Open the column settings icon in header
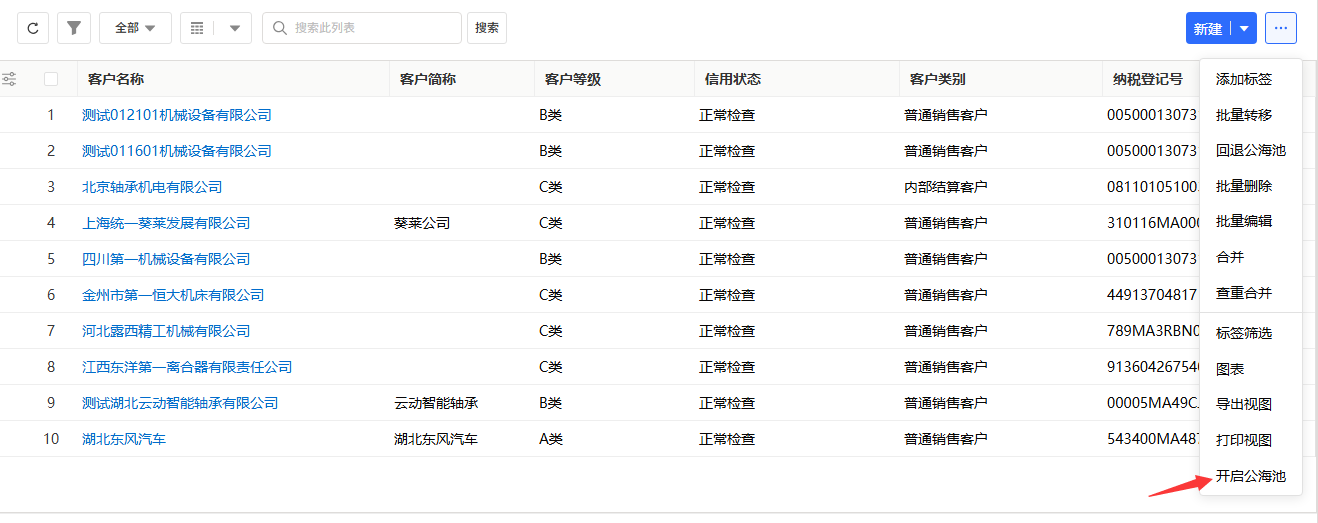 tap(9, 79)
